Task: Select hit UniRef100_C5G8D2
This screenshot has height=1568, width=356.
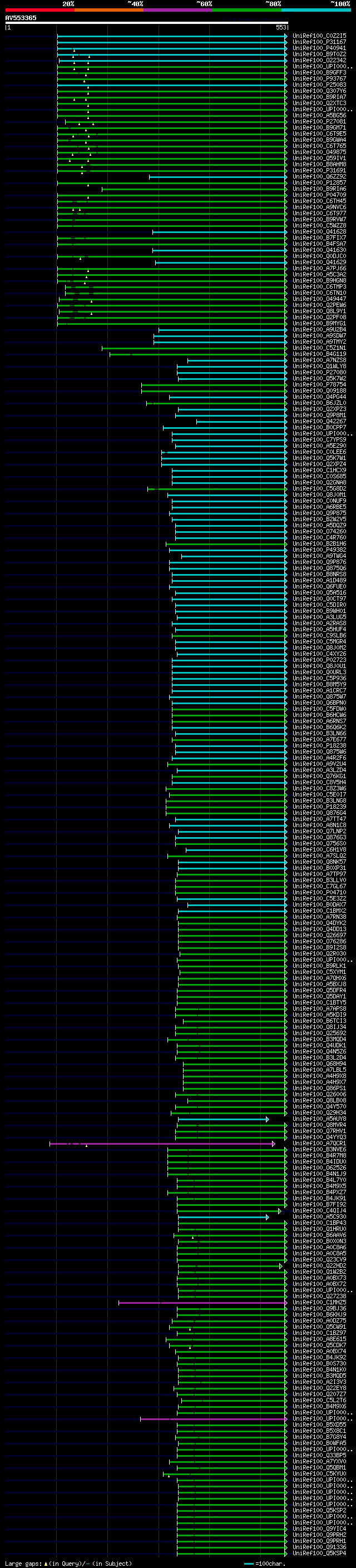Action: pos(319,488)
